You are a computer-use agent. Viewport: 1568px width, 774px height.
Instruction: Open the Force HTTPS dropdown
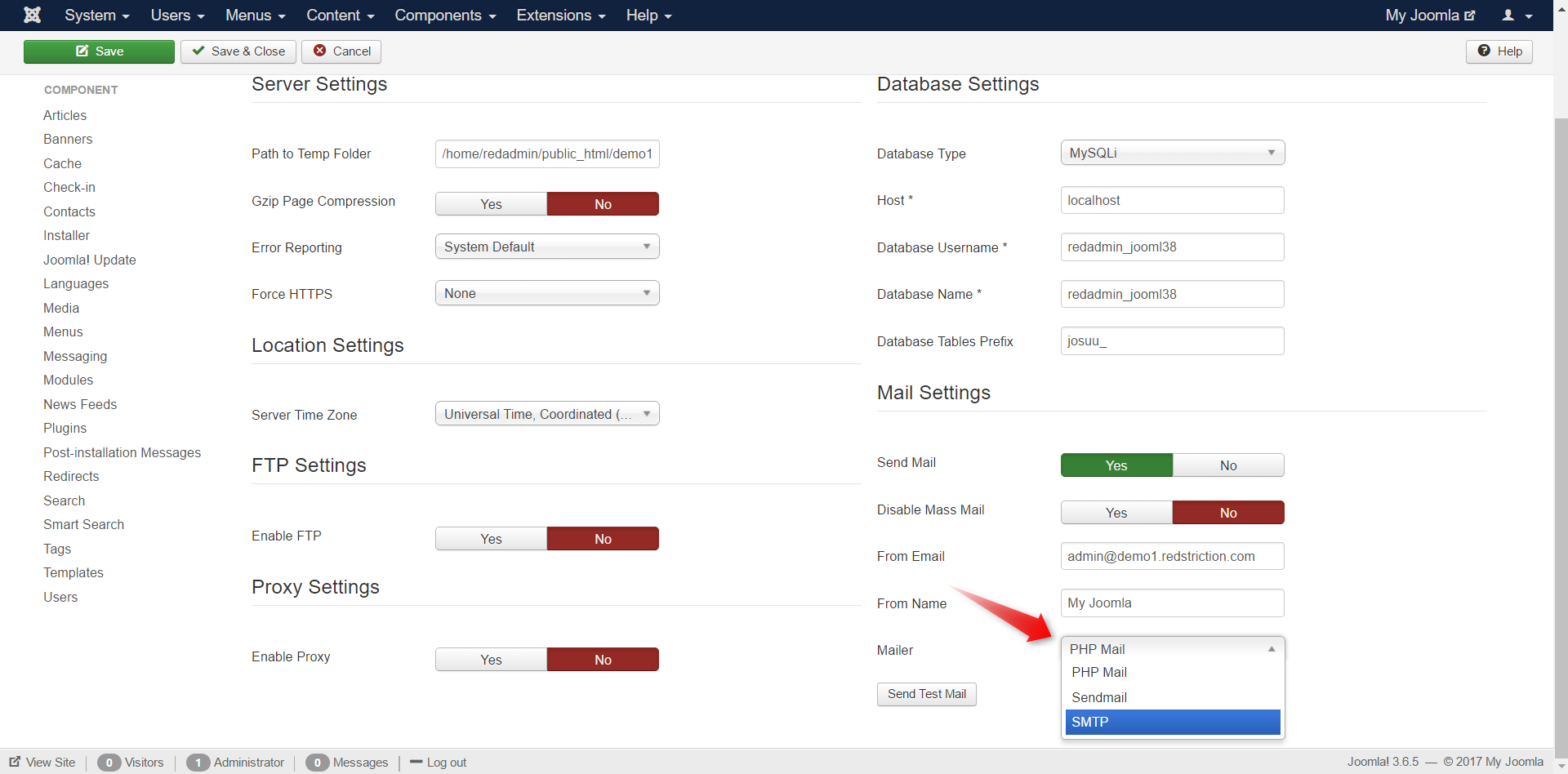(547, 293)
